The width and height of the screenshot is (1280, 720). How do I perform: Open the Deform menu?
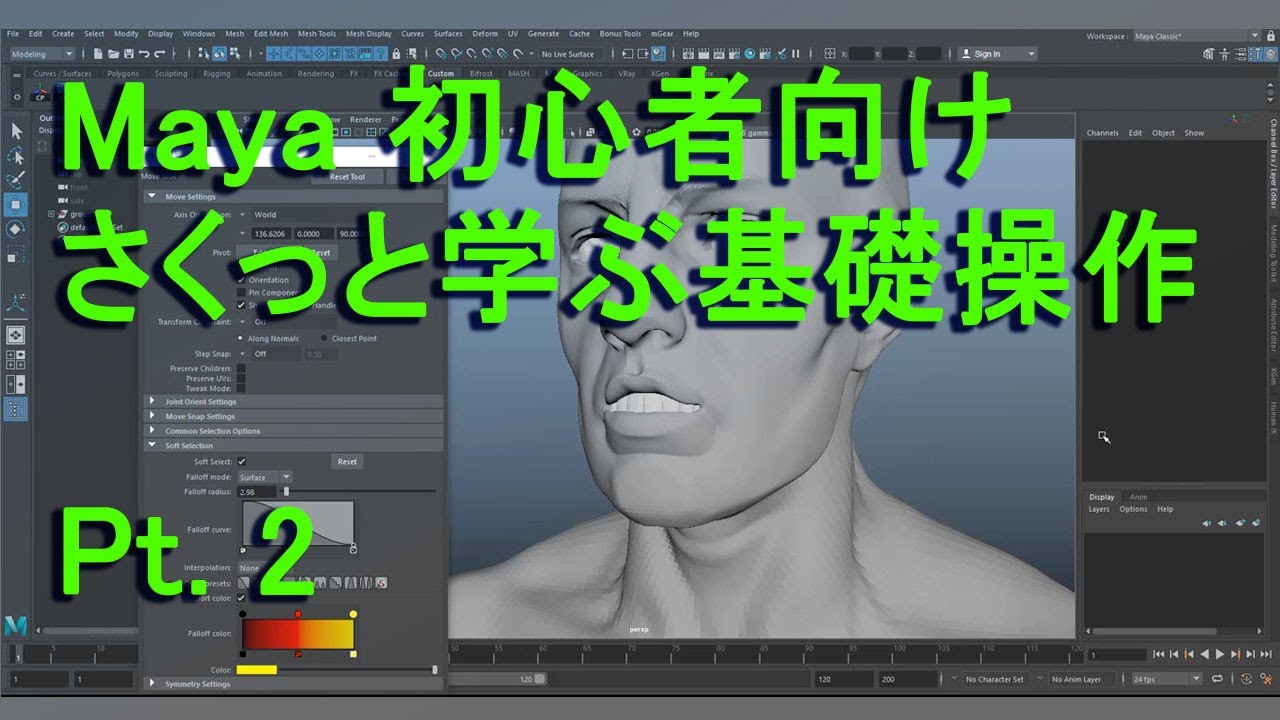coord(486,34)
